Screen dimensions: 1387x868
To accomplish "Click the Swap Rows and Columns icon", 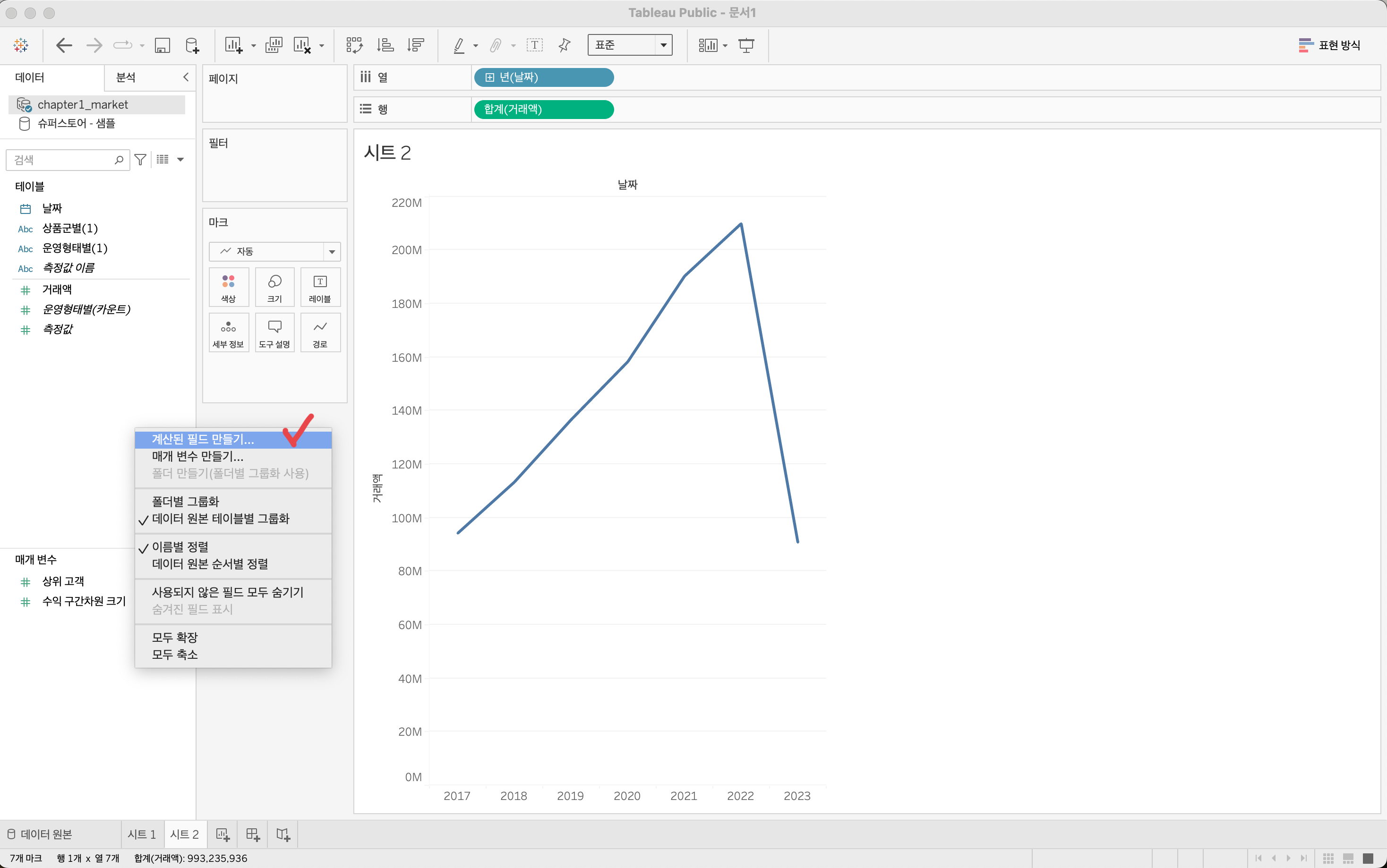I will pos(354,45).
